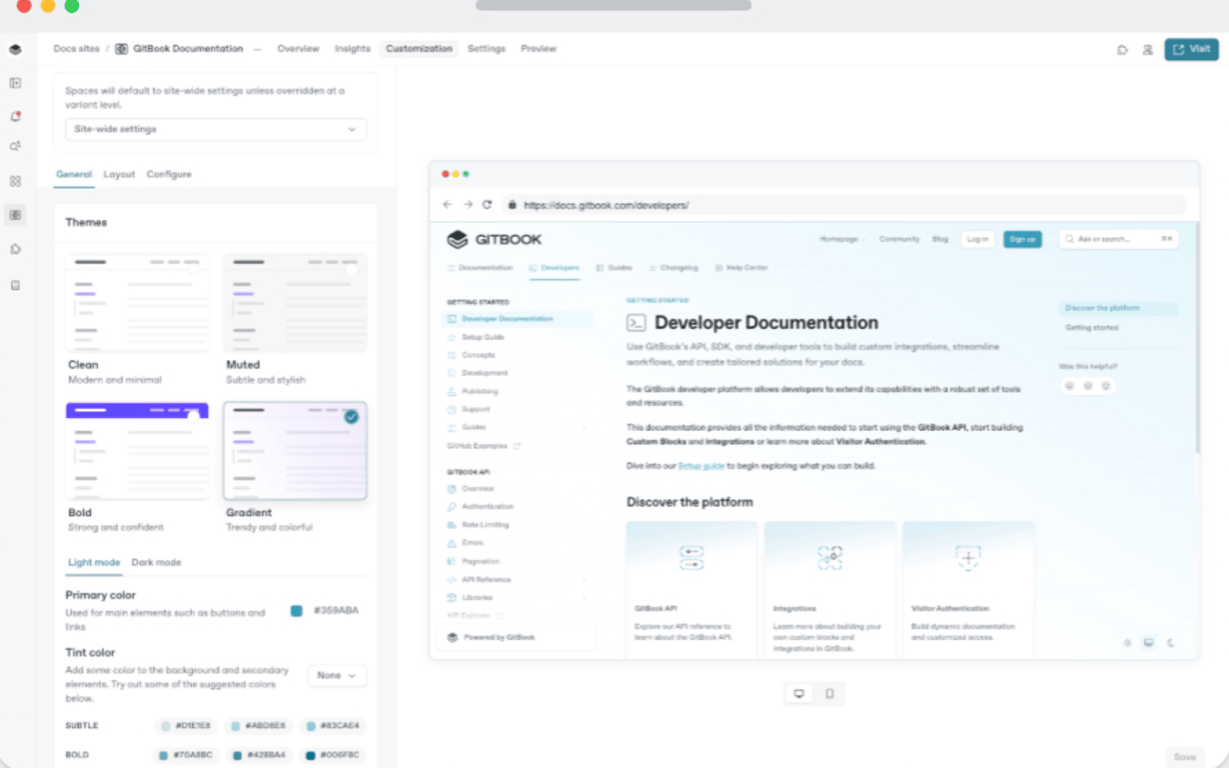
Task: Switch to Dark mode tab
Action: coord(156,562)
